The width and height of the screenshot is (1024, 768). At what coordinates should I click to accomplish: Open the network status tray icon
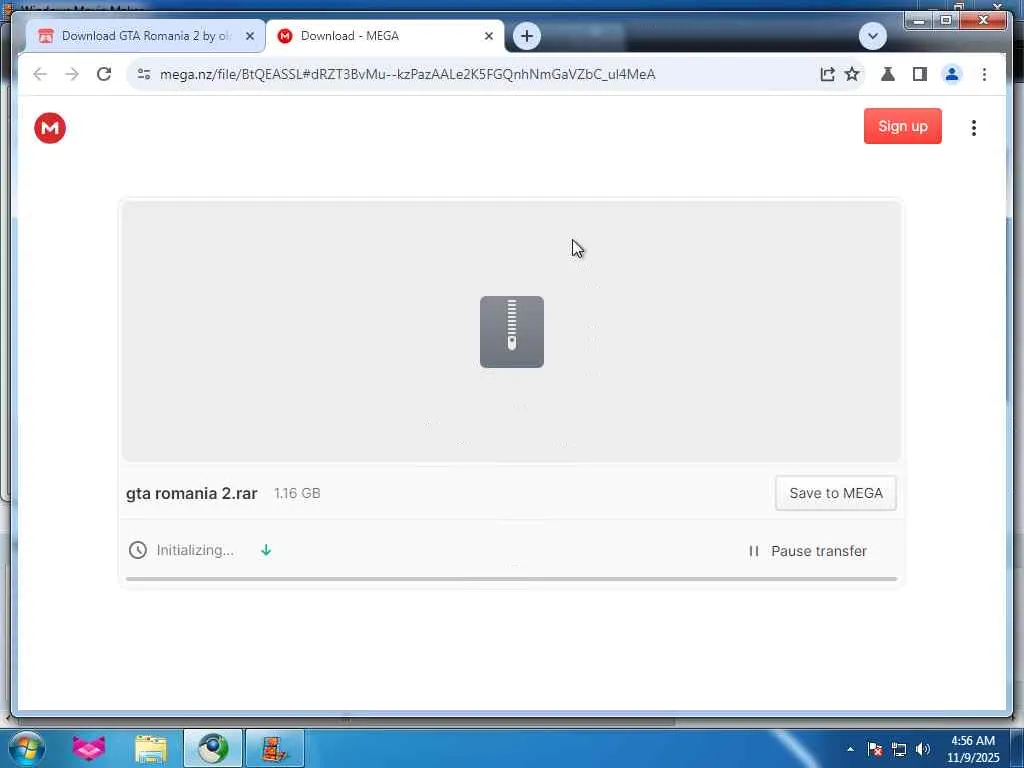[899, 749]
